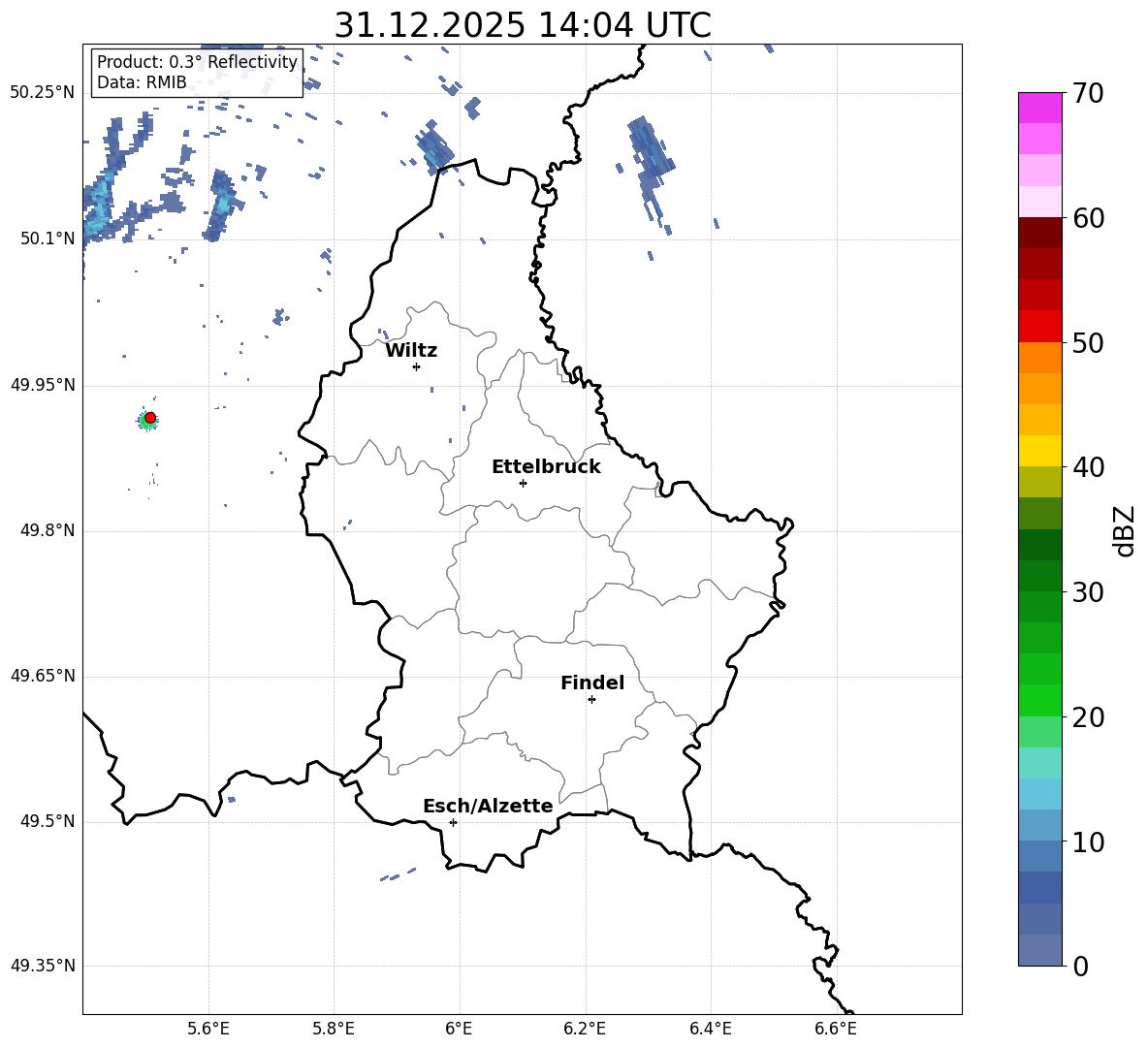This screenshot has width=1148, height=1048.
Task: Click the 10 tick label on colorbar
Action: pos(1088,842)
